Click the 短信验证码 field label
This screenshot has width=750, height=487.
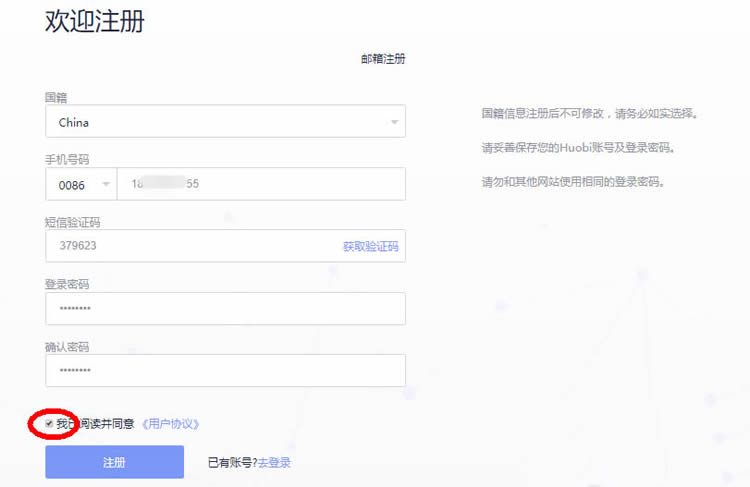(72, 222)
